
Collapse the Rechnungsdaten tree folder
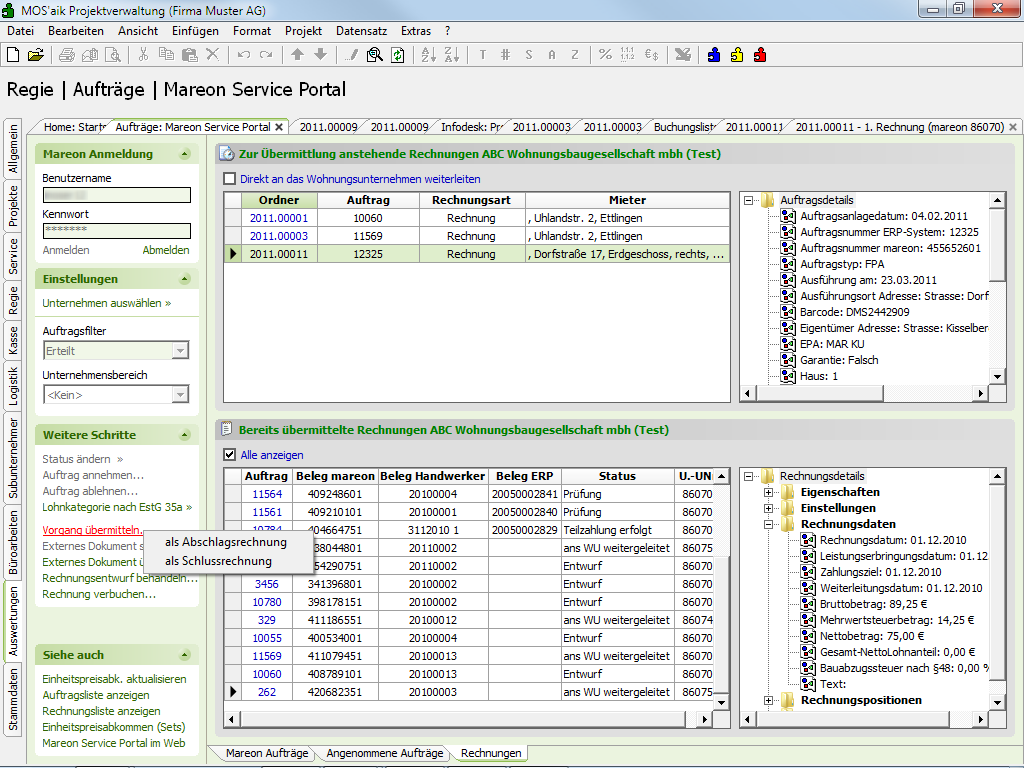tap(768, 524)
